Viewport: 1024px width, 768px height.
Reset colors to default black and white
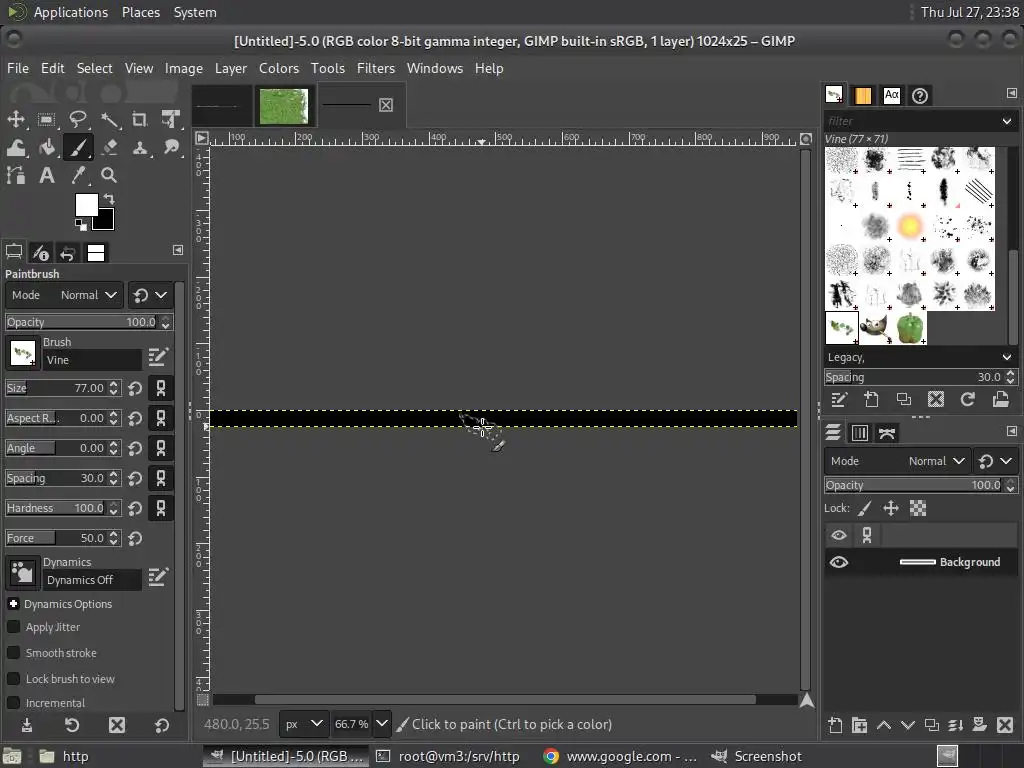[x=80, y=225]
